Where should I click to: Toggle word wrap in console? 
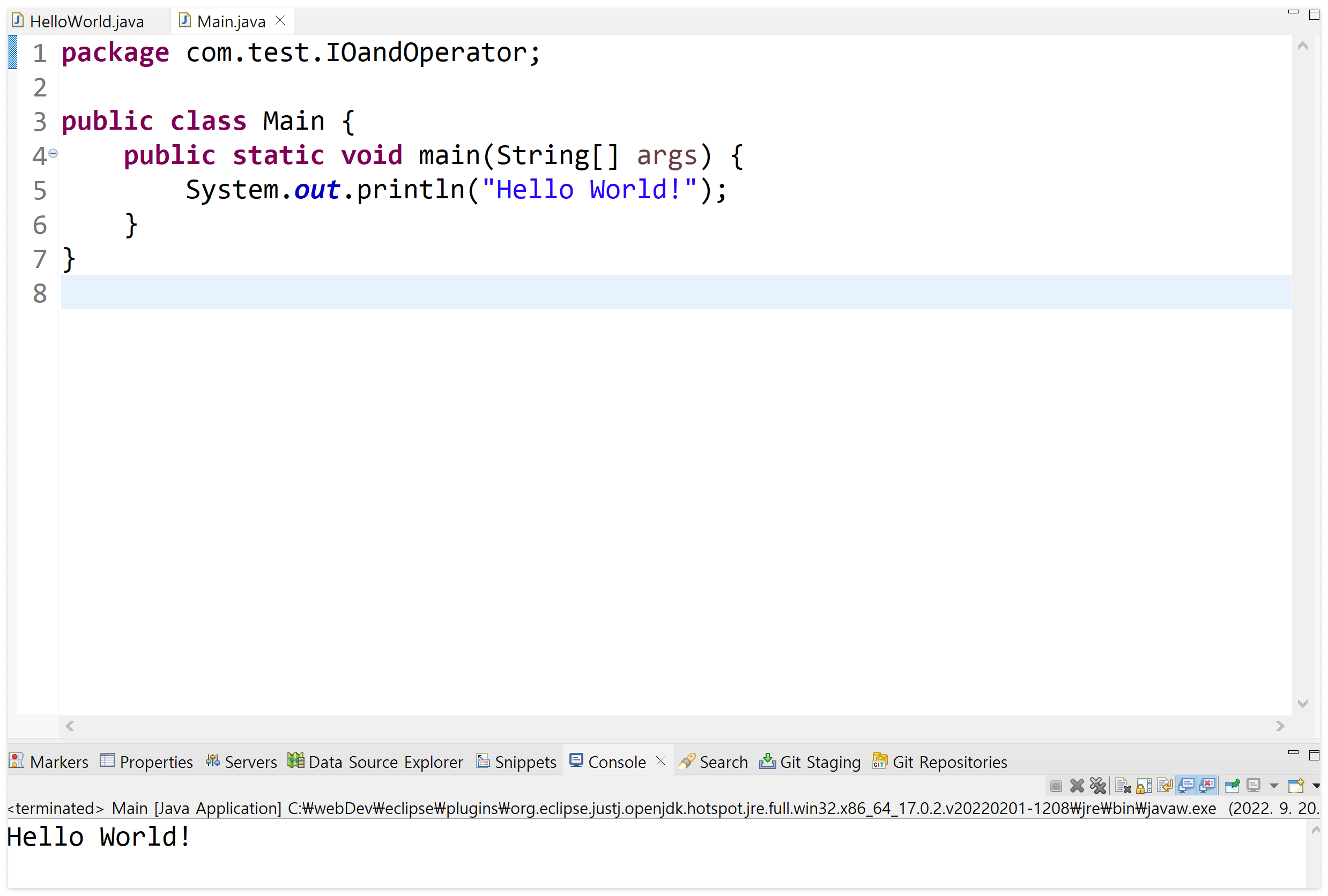point(1164,786)
